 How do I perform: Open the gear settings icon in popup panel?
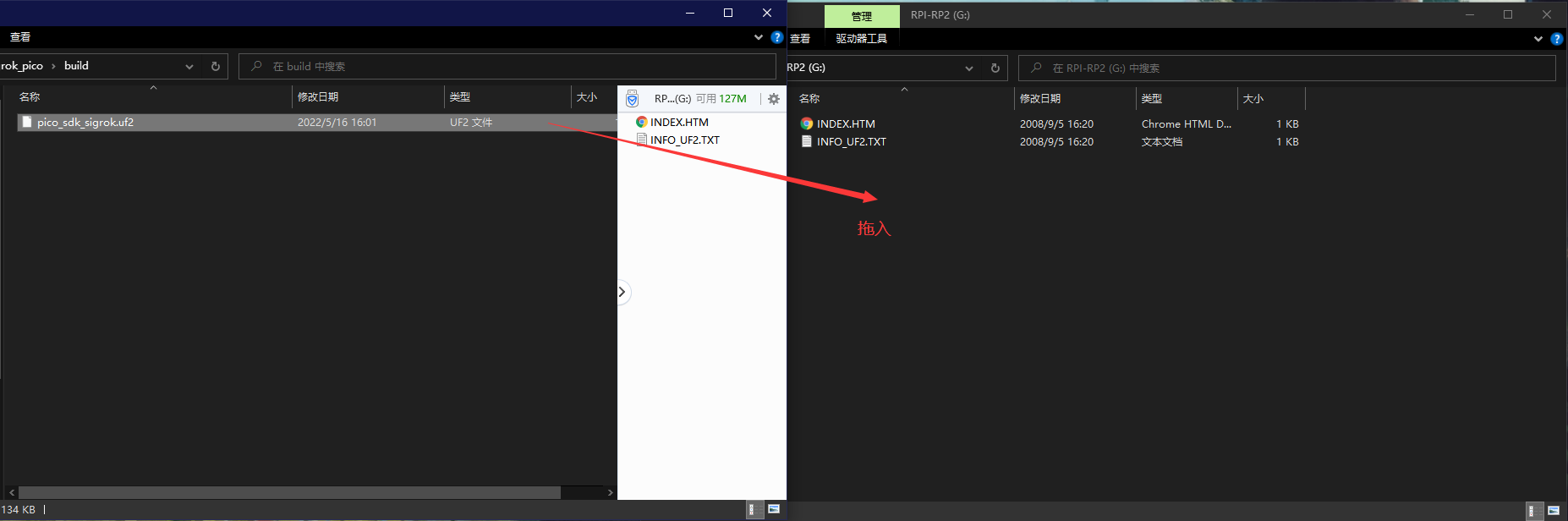tap(774, 99)
